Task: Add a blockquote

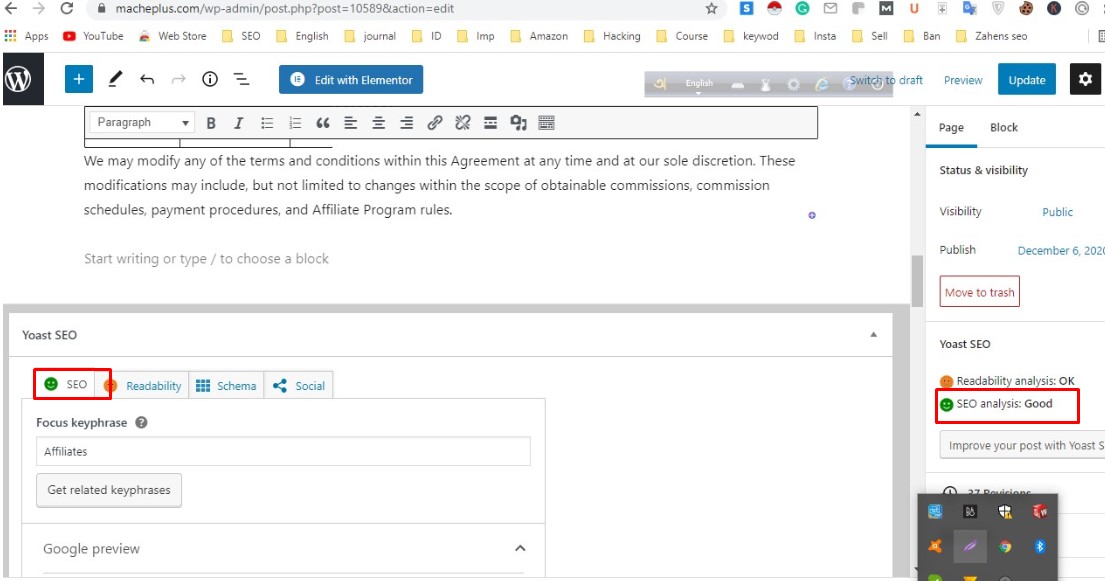Action: coord(321,122)
